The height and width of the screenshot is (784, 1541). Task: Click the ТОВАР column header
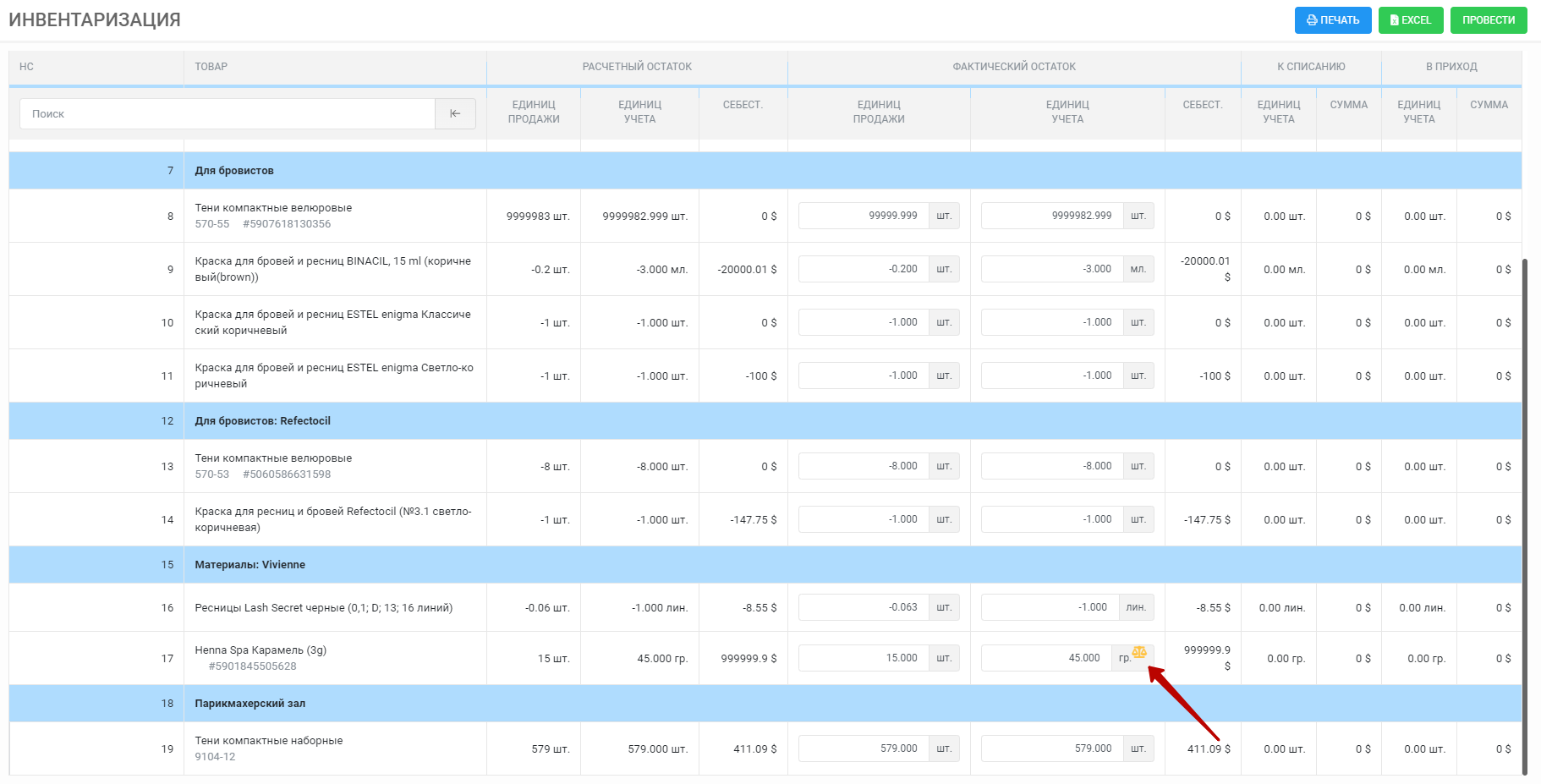211,67
